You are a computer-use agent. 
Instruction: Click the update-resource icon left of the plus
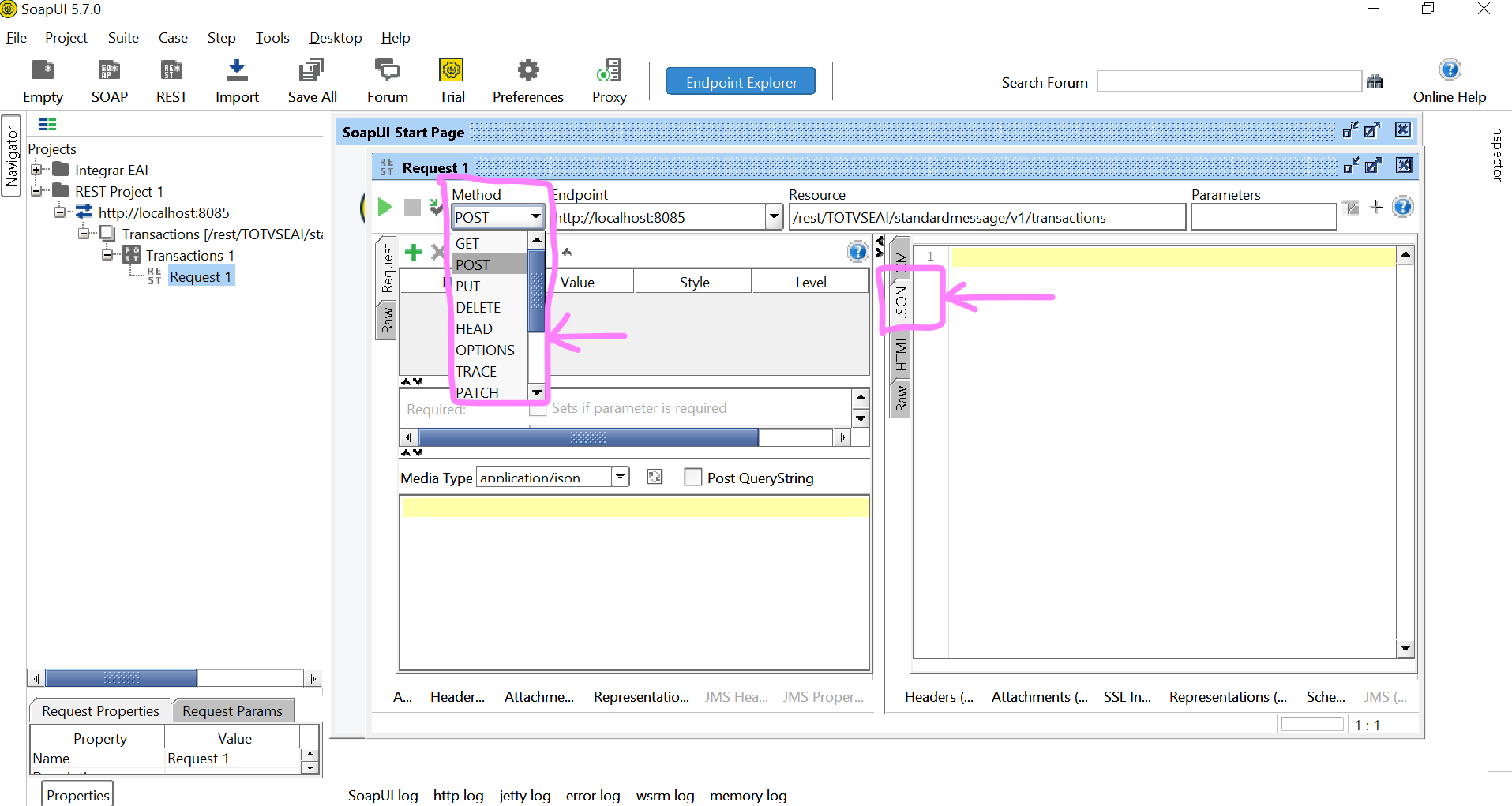[x=1351, y=207]
